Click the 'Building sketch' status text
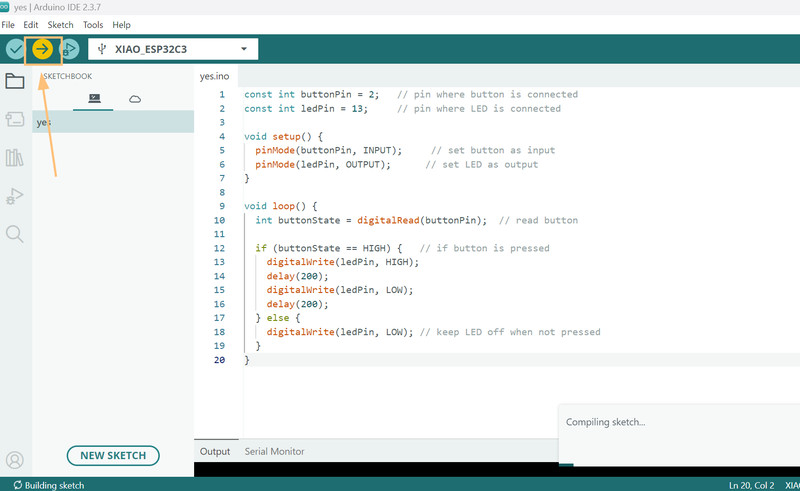Screen dimensions: 800x491 [x=55, y=485]
